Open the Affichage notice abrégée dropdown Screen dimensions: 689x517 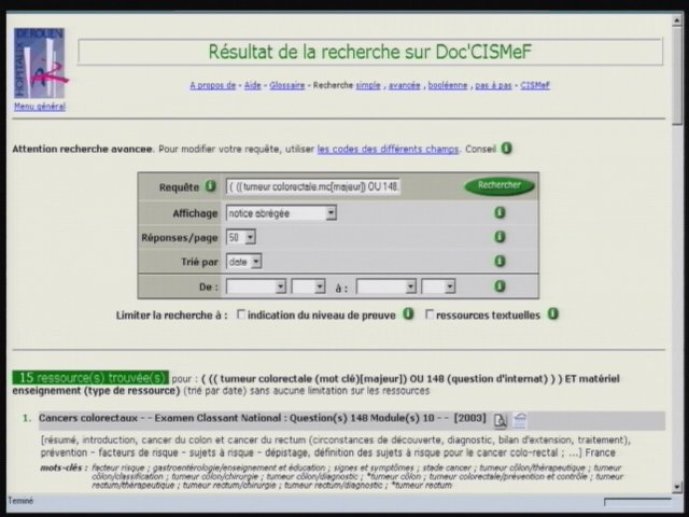pos(281,213)
